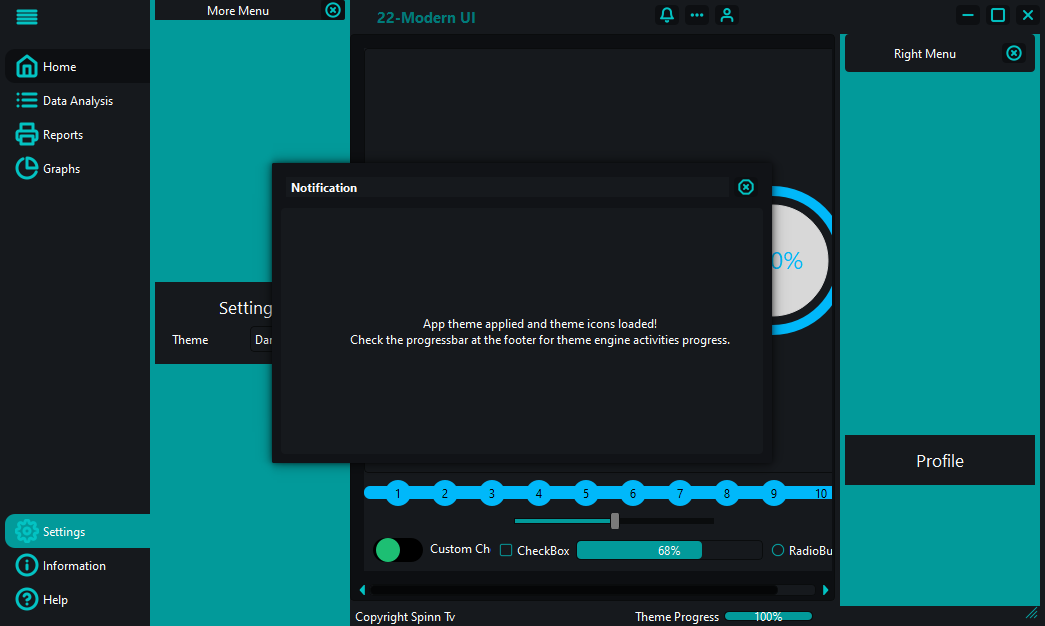
Task: Check the CheckBox option
Action: click(506, 550)
